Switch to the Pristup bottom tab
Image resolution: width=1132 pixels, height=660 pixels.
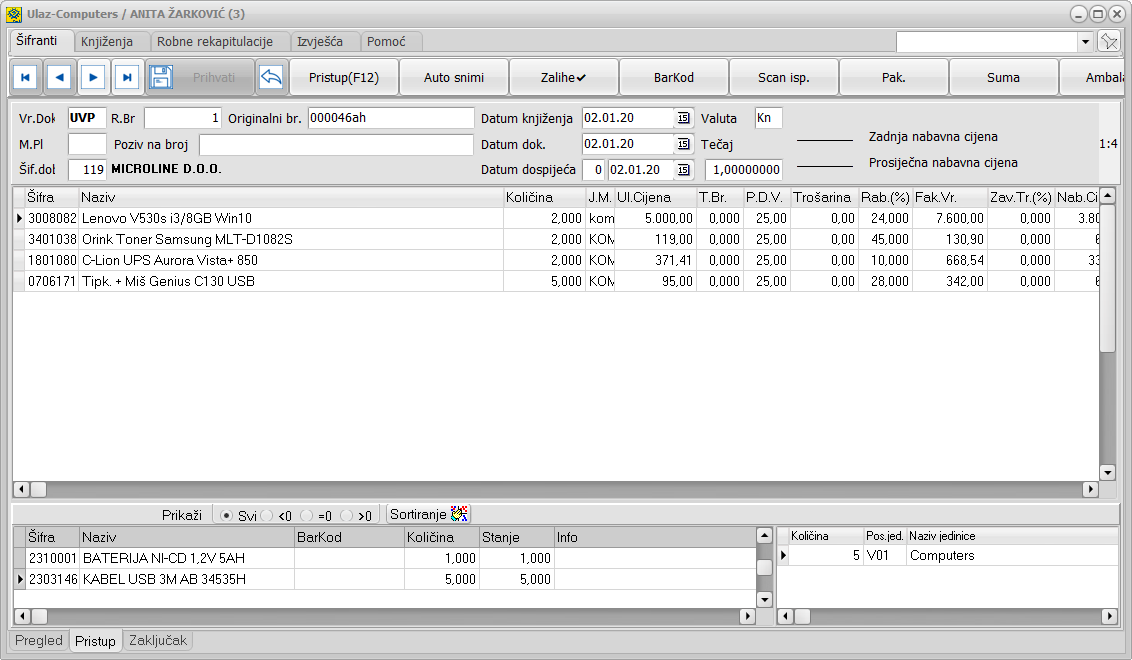point(95,641)
